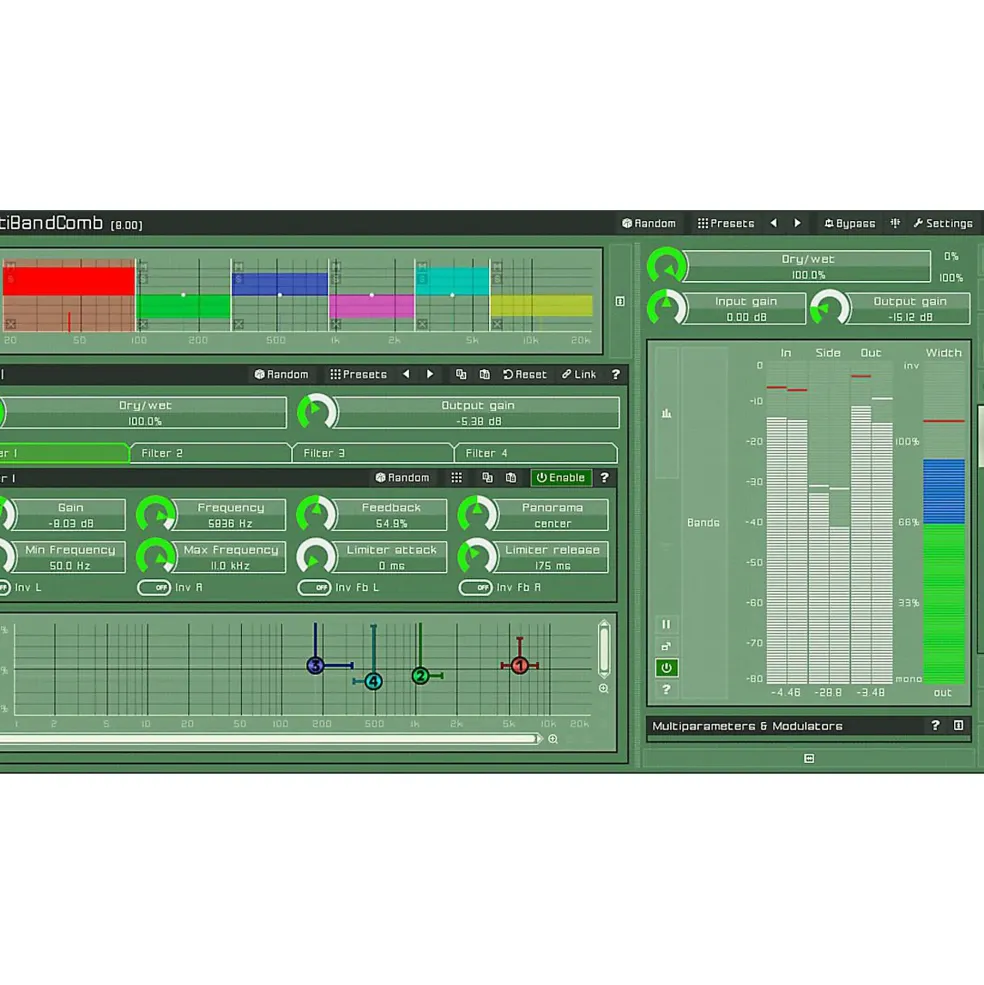Click the channel mode icon beside Bypass
The height and width of the screenshot is (985, 984).
coord(895,223)
